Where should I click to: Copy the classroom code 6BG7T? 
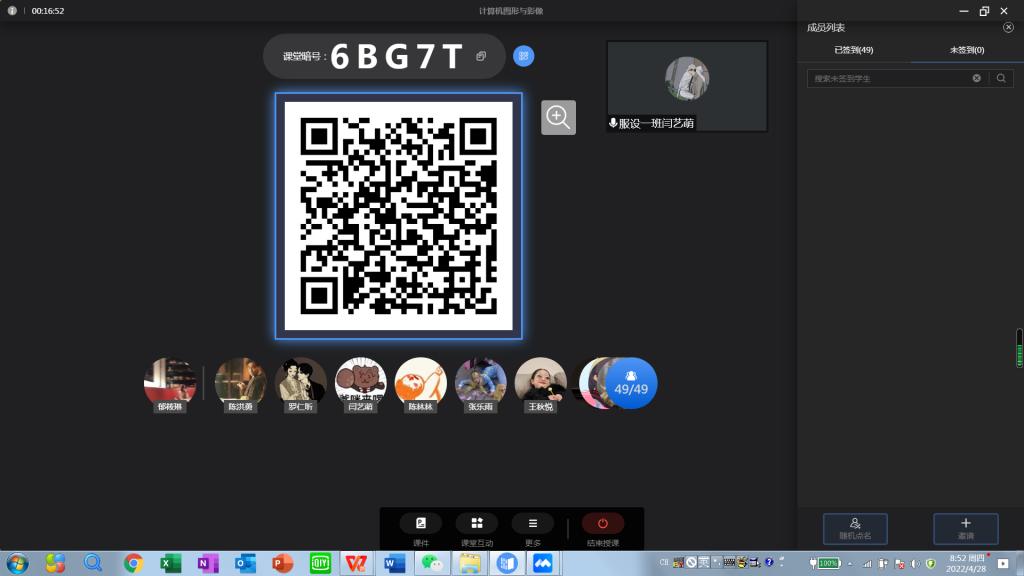[x=481, y=57]
